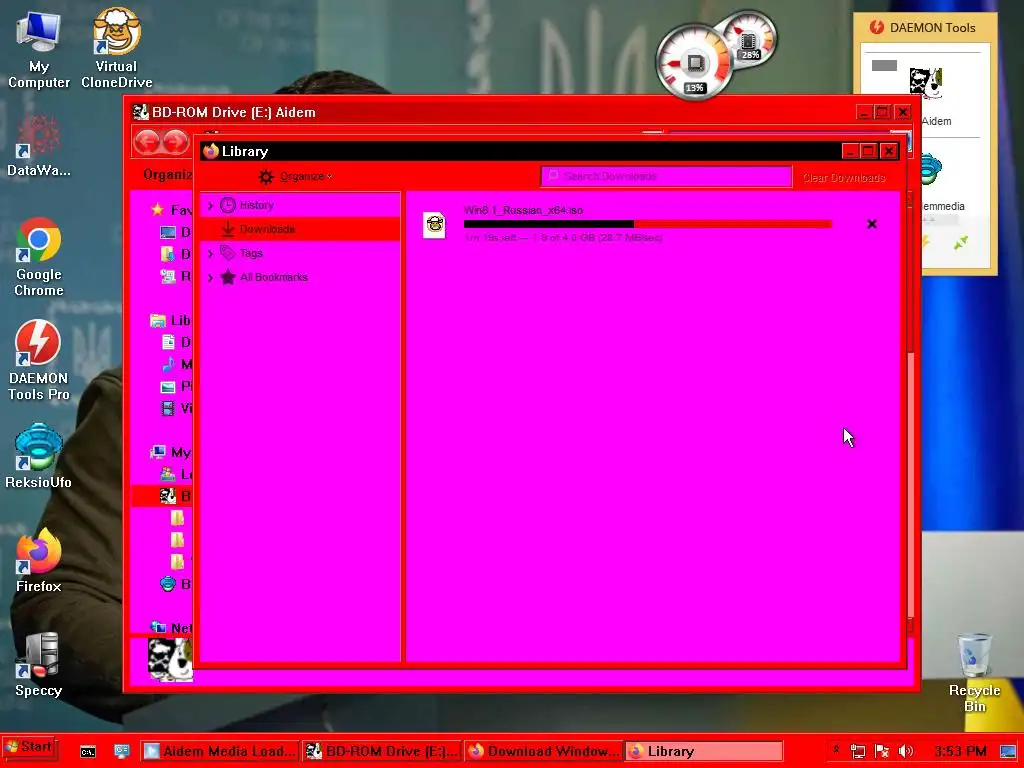
Task: Show hidden tray icons arrow
Action: 836,750
